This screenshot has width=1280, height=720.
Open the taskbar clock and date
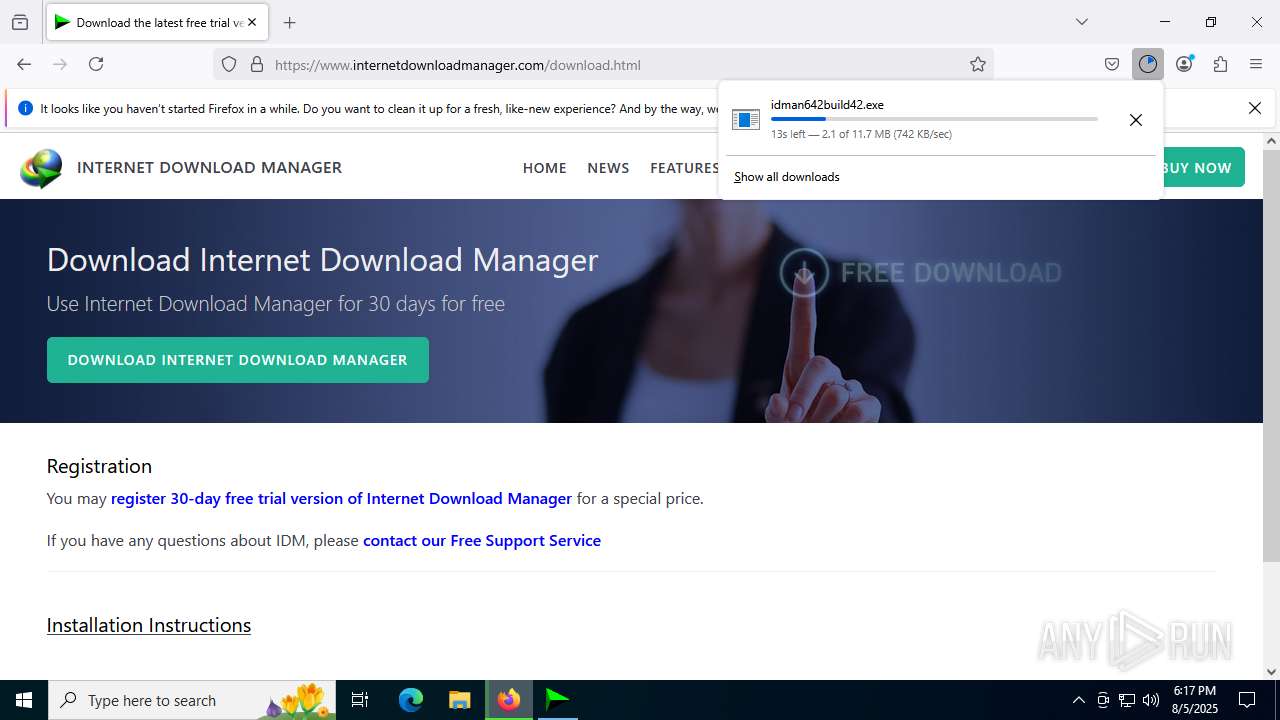tap(1194, 700)
